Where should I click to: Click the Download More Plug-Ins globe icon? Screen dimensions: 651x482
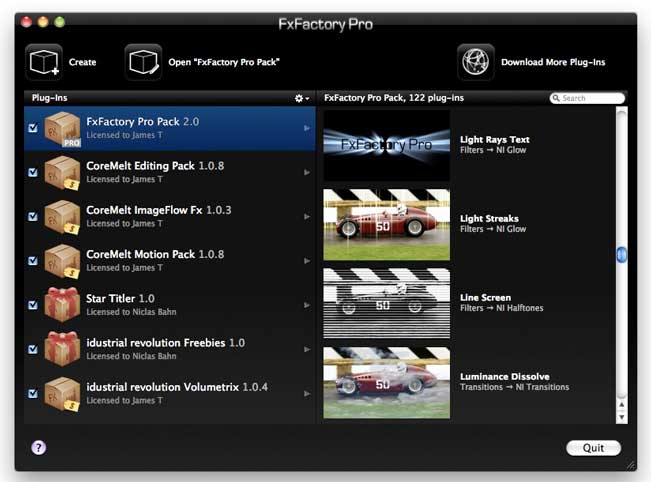pyautogui.click(x=476, y=62)
